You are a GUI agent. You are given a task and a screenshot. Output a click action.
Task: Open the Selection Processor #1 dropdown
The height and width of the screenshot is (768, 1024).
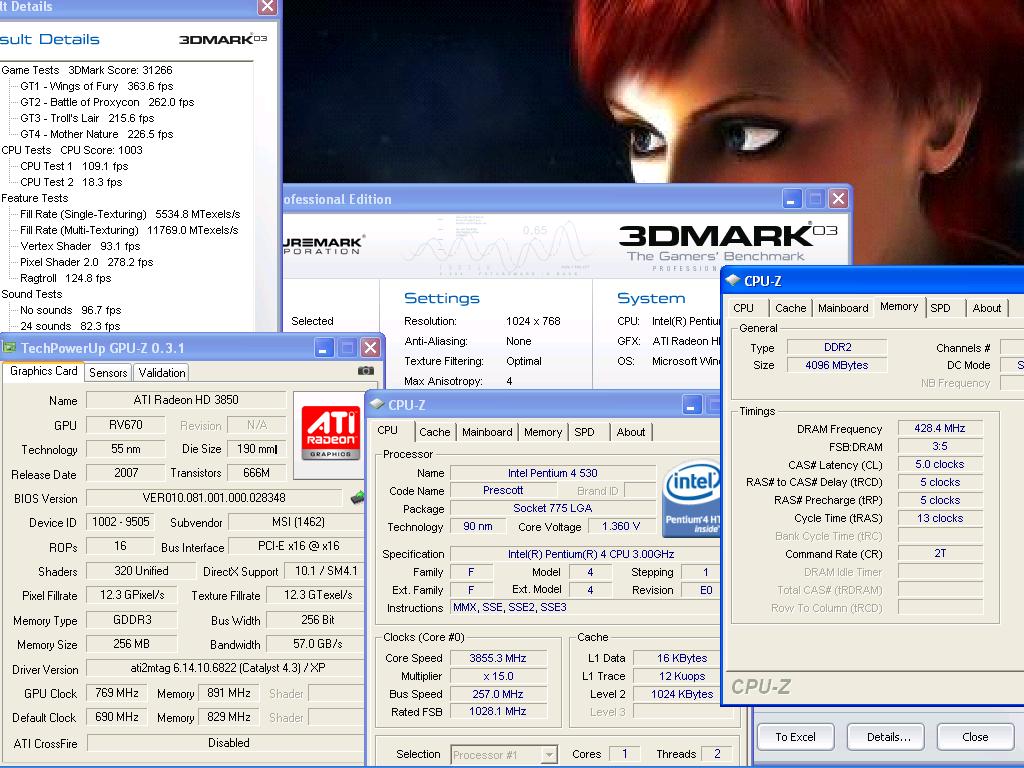coord(549,755)
